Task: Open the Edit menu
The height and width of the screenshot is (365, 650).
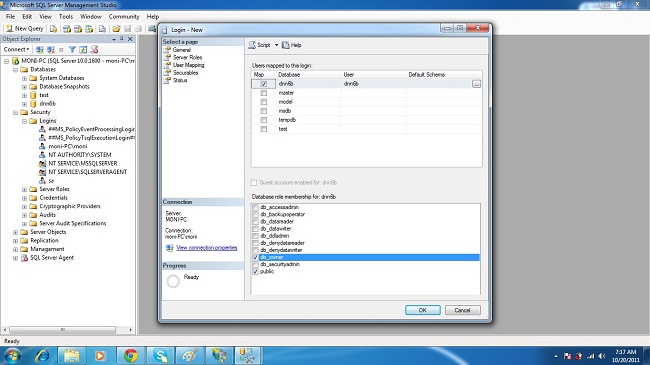Action: pyautogui.click(x=27, y=17)
